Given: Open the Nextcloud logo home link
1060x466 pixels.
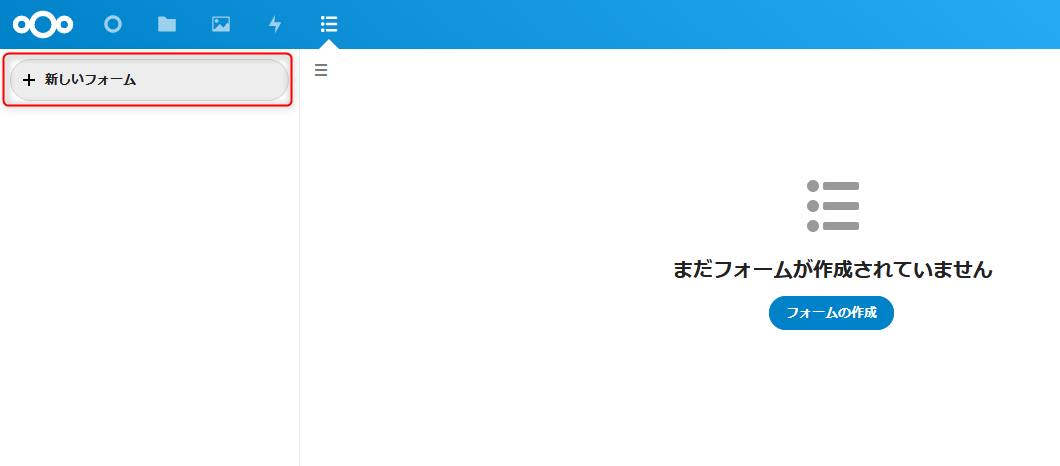Looking at the screenshot, I should pos(43,24).
